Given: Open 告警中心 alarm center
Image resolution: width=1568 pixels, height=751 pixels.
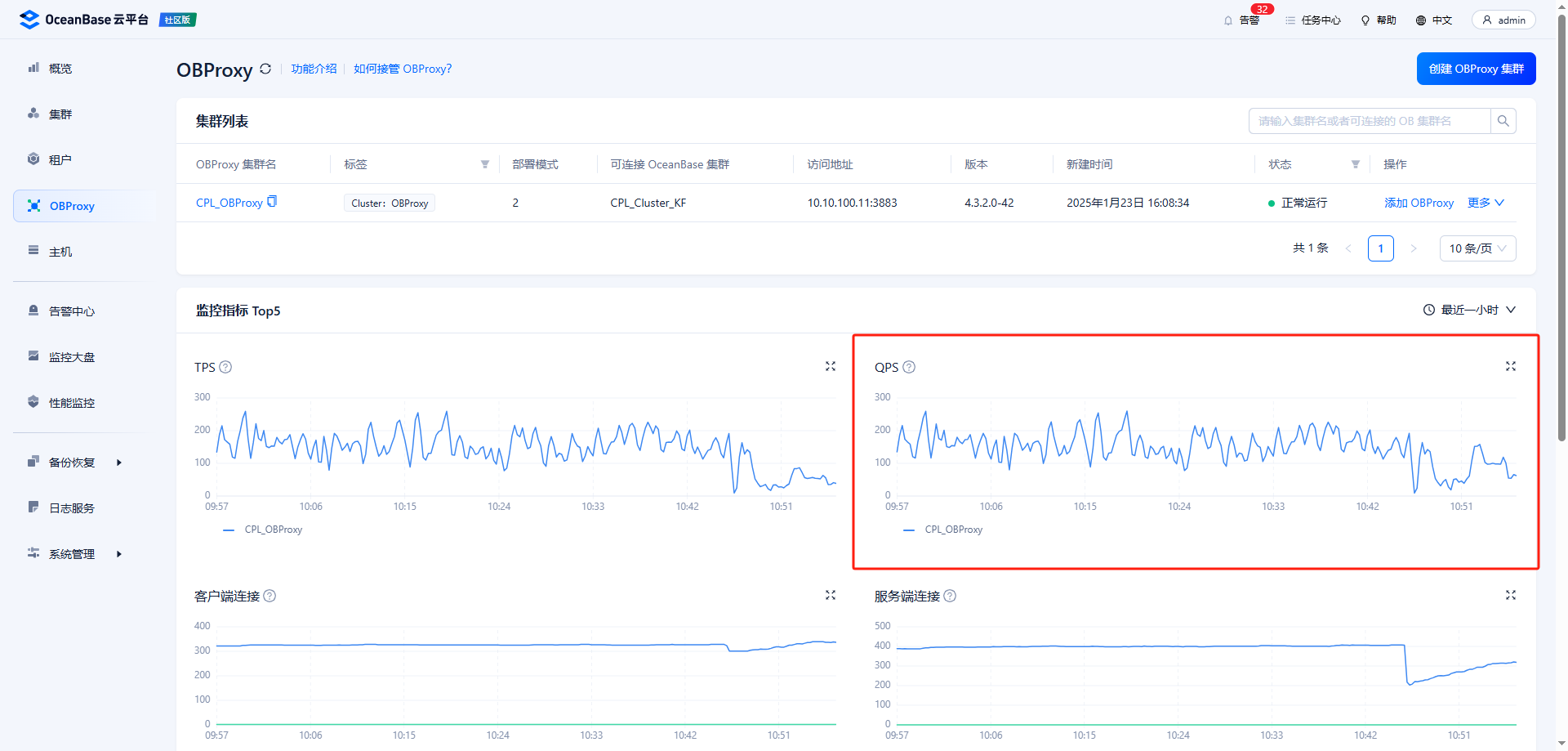Looking at the screenshot, I should [x=72, y=311].
